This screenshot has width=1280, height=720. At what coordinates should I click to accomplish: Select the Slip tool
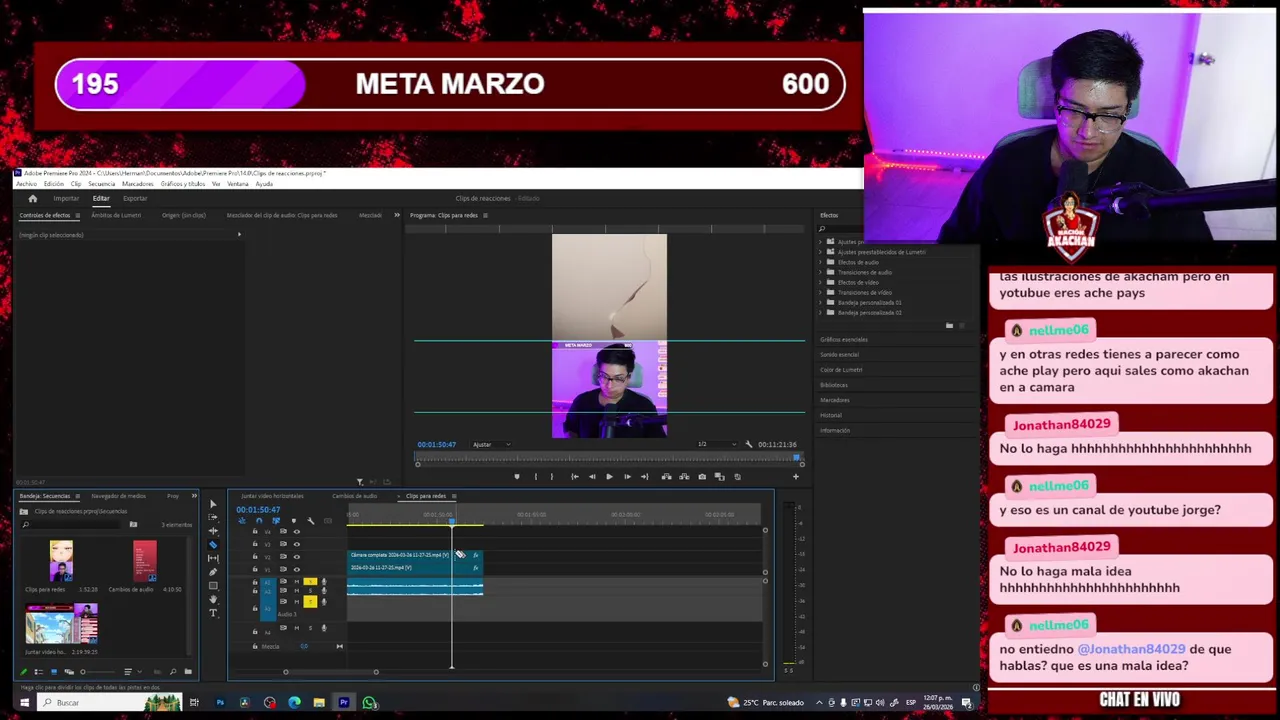213,558
